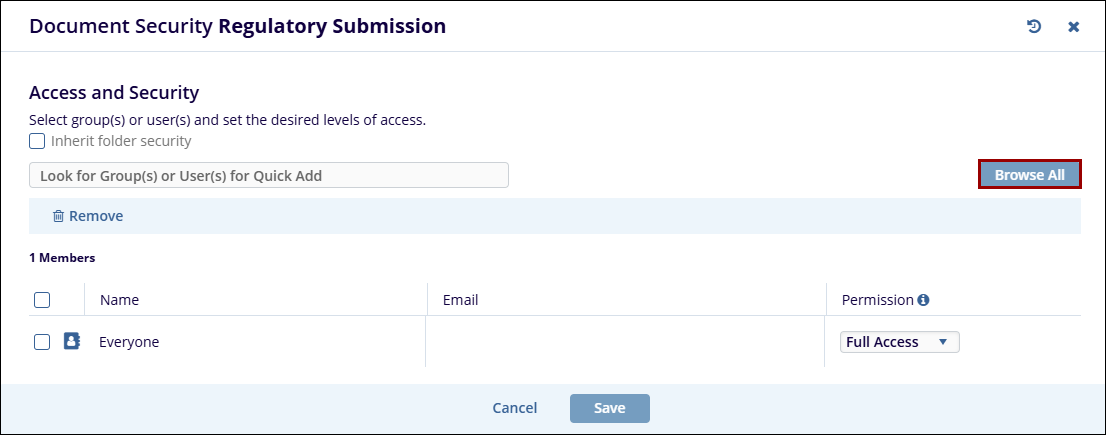1106x435 pixels.
Task: Check the Everyone row checkbox
Action: [42, 342]
